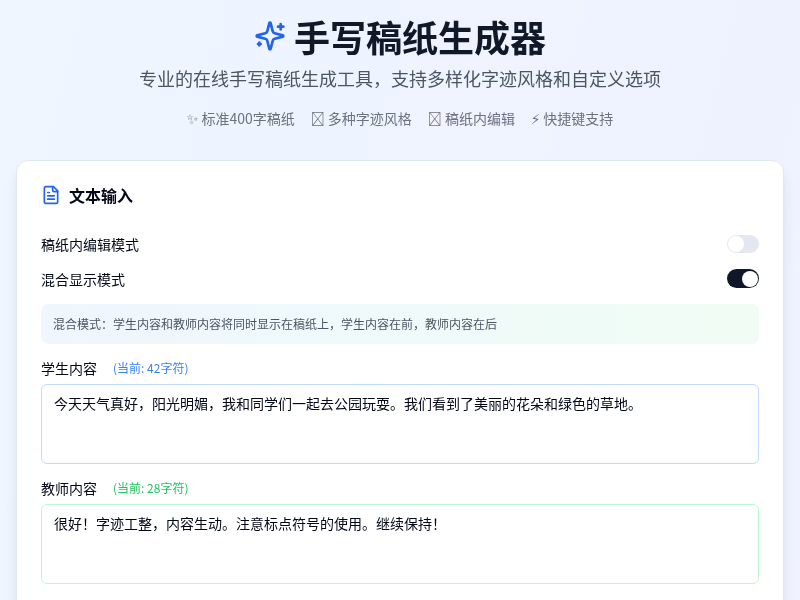Click the 混合模式 info hint banner
The image size is (800, 600).
point(399,324)
